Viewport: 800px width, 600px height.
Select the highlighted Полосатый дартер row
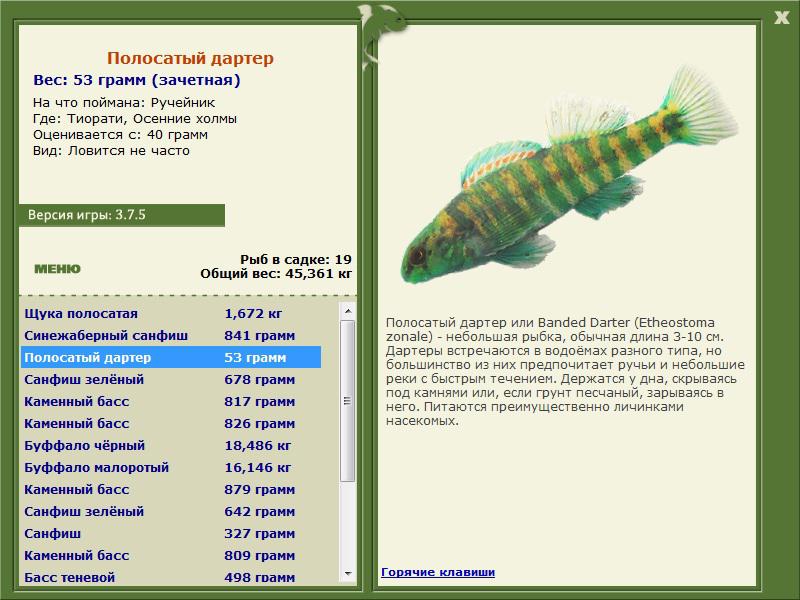tap(171, 357)
